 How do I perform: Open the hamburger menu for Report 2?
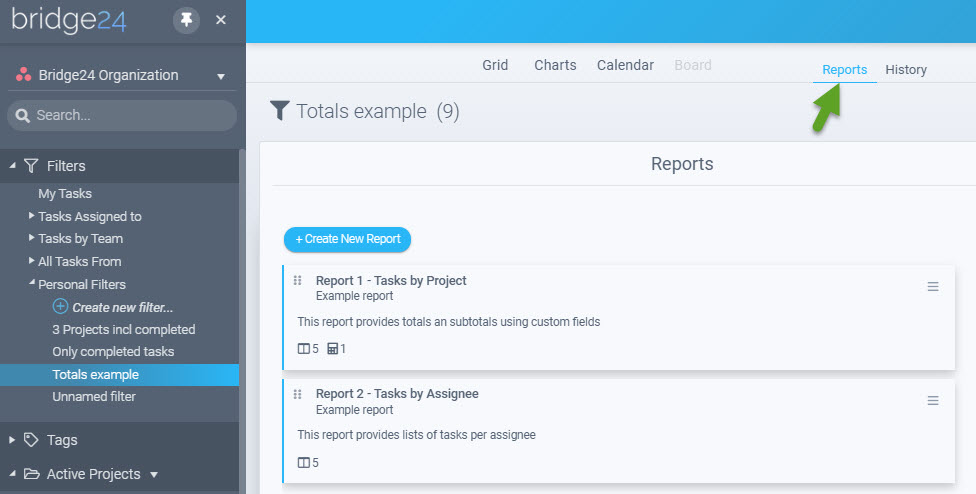tap(932, 401)
